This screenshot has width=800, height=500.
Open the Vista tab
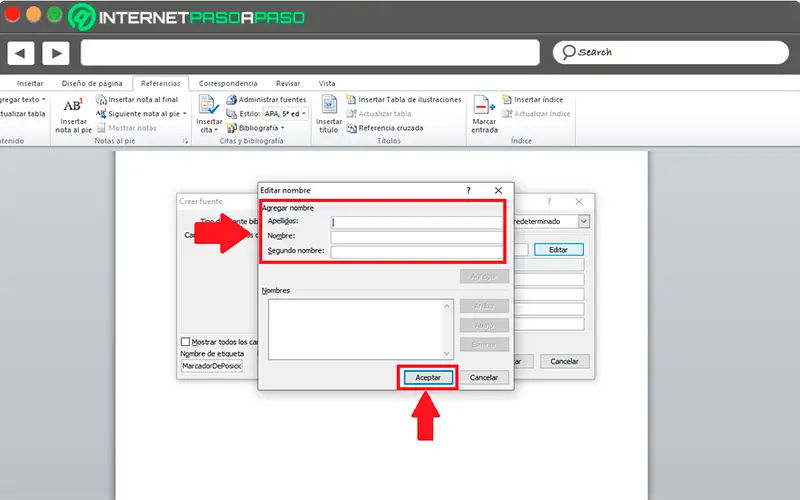tap(327, 83)
